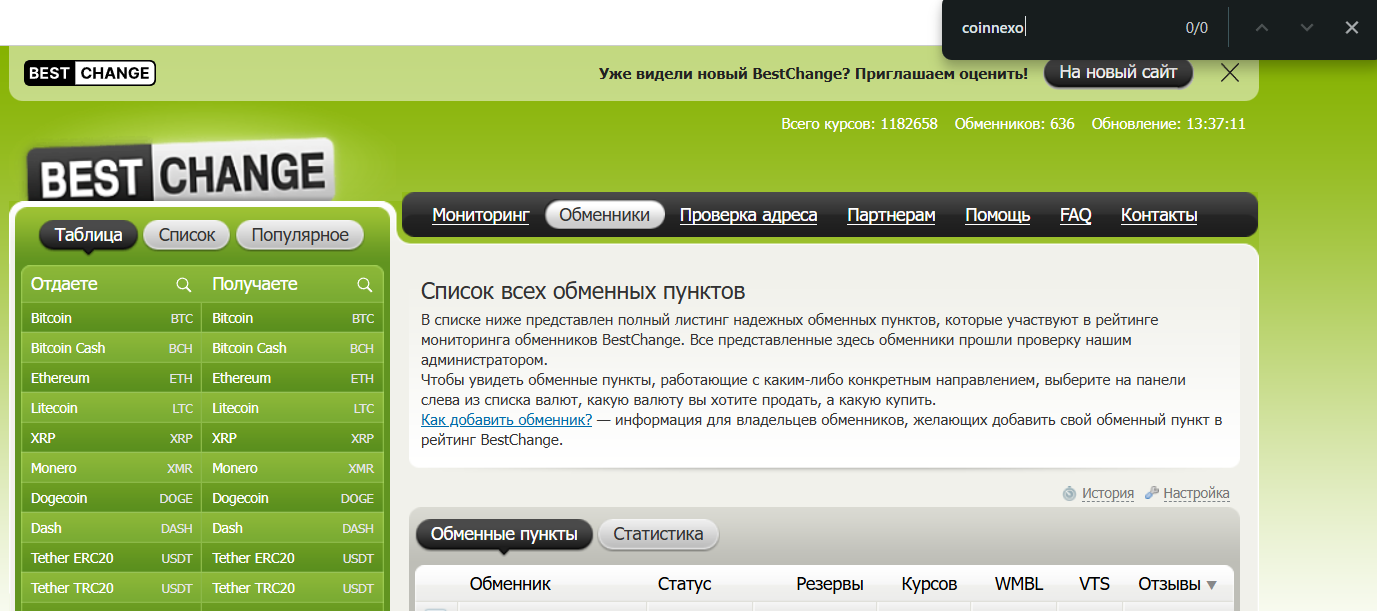Select Litecoin in the Отдаете column
Image resolution: width=1377 pixels, height=611 pixels.
coord(111,408)
